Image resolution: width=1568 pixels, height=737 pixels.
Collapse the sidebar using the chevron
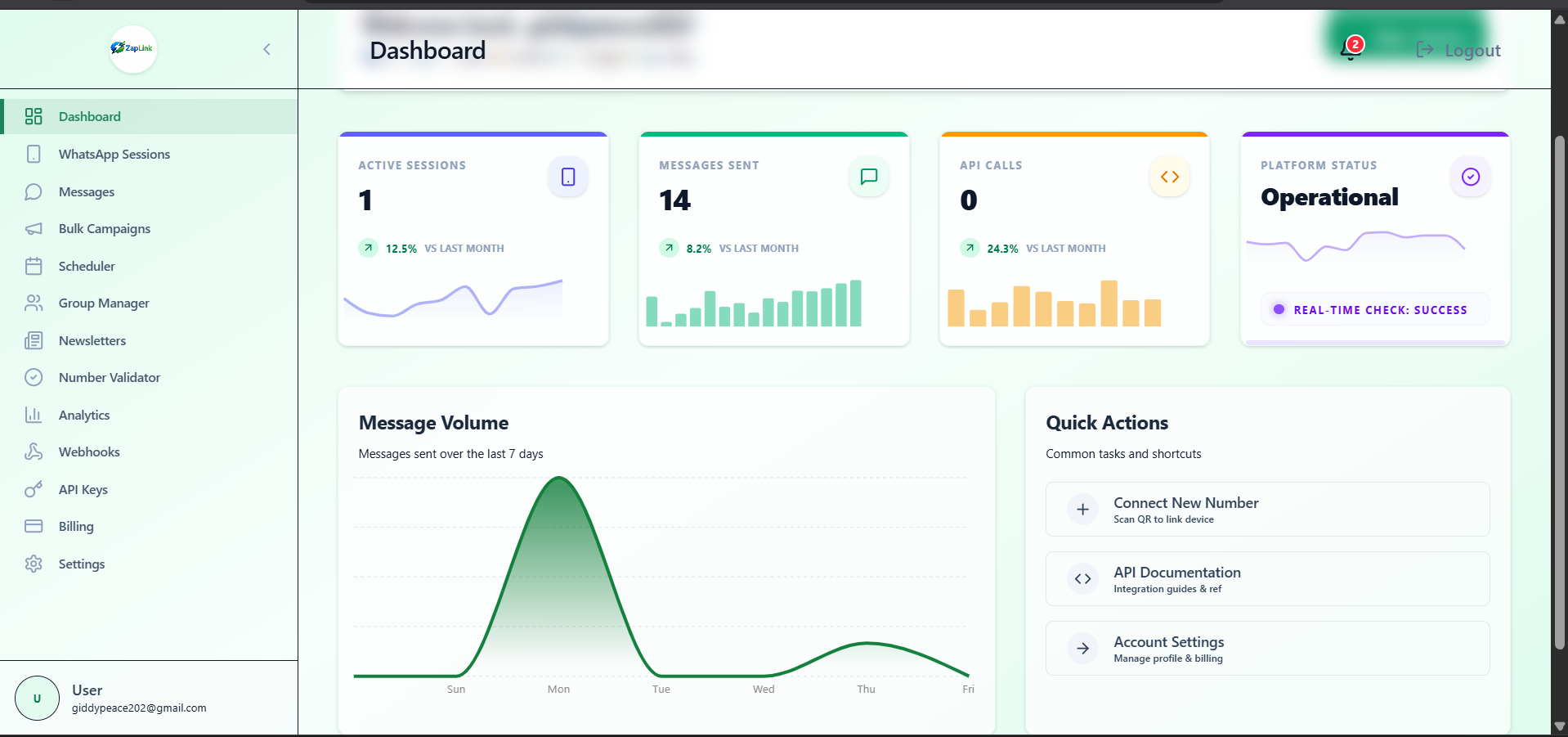coord(267,49)
